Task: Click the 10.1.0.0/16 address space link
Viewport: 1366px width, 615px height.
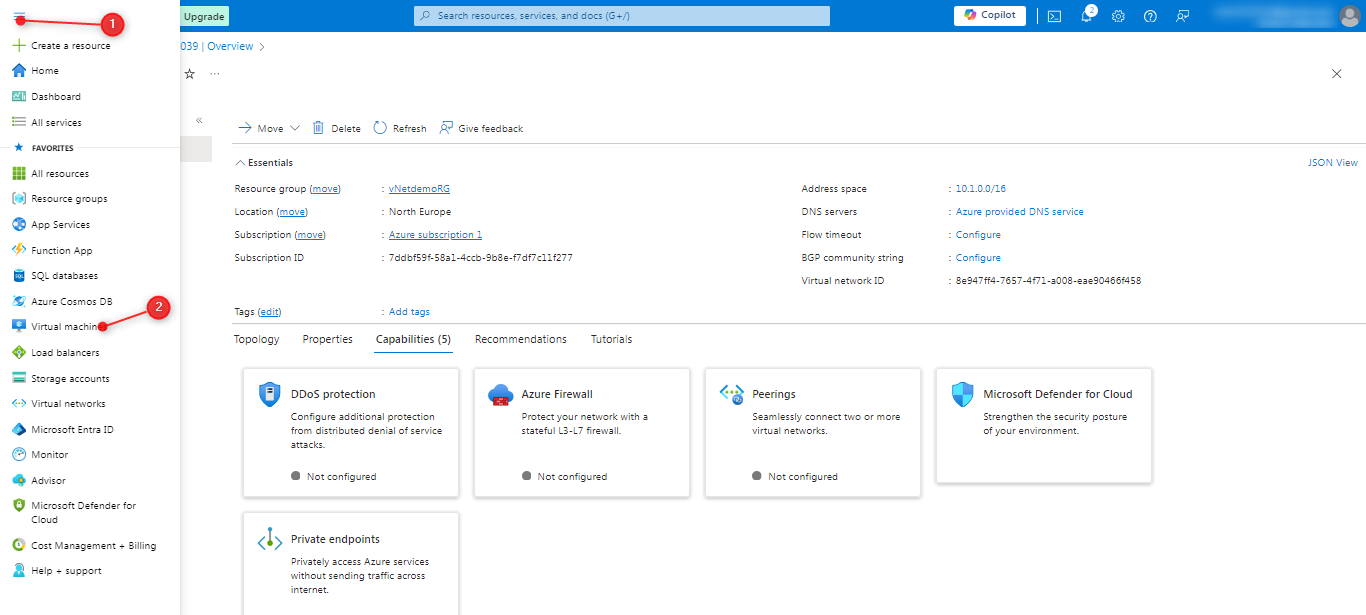Action: pyautogui.click(x=980, y=189)
